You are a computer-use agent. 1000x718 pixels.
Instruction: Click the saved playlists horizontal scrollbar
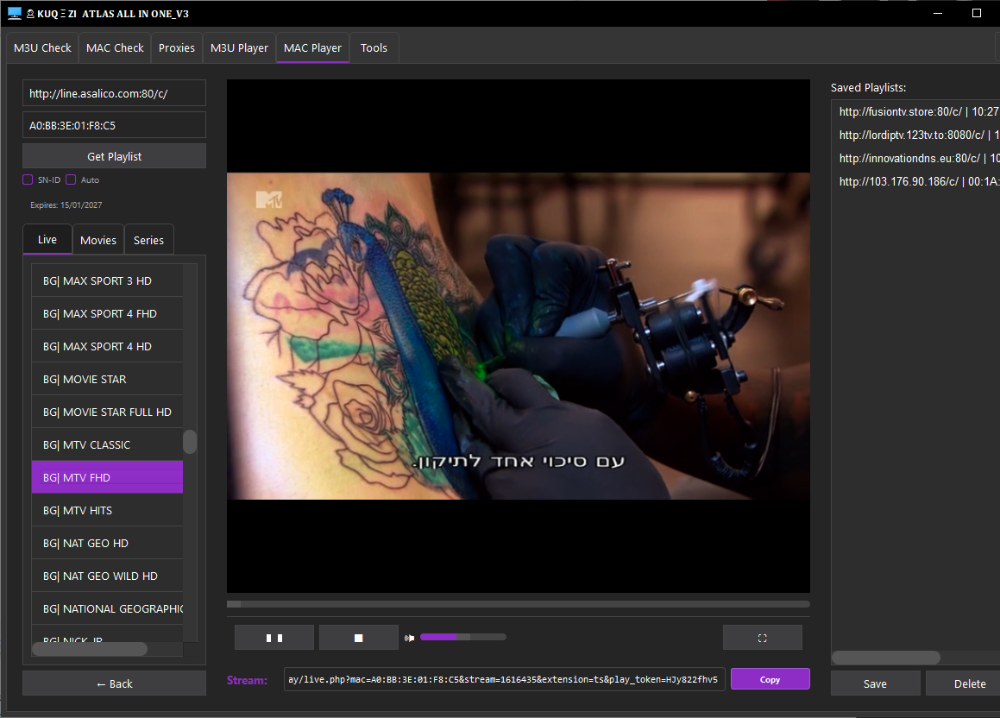point(885,657)
